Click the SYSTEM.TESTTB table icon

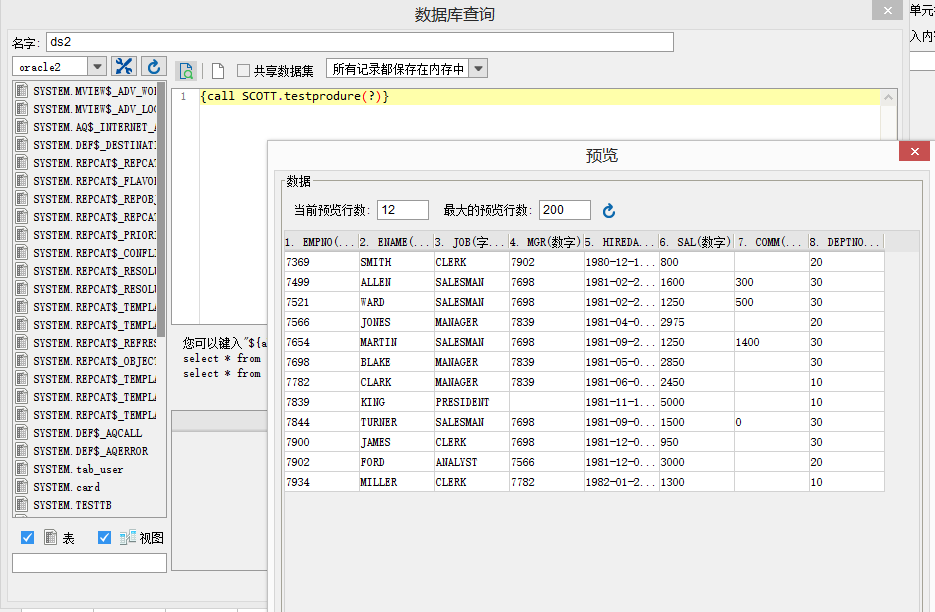pyautogui.click(x=22, y=505)
